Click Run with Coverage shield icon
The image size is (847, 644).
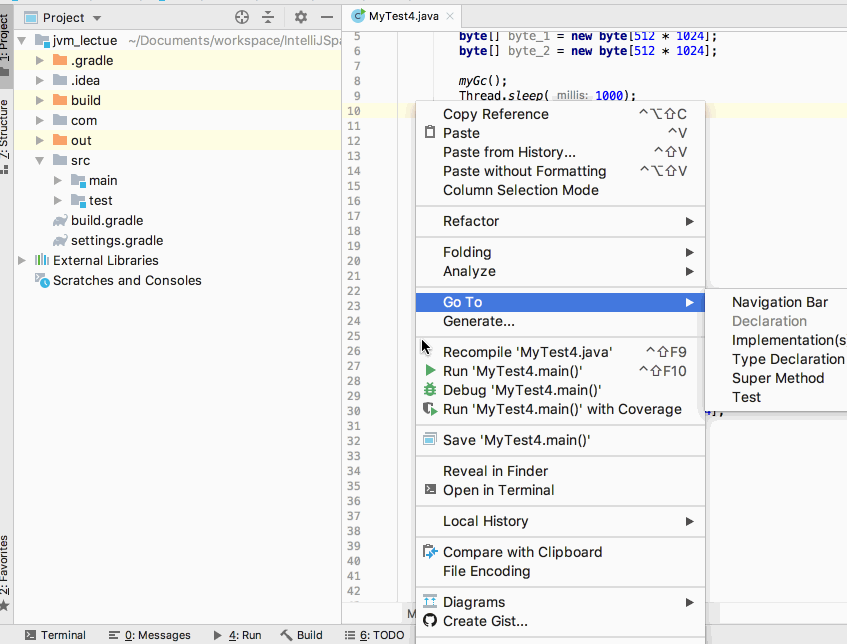(x=430, y=409)
